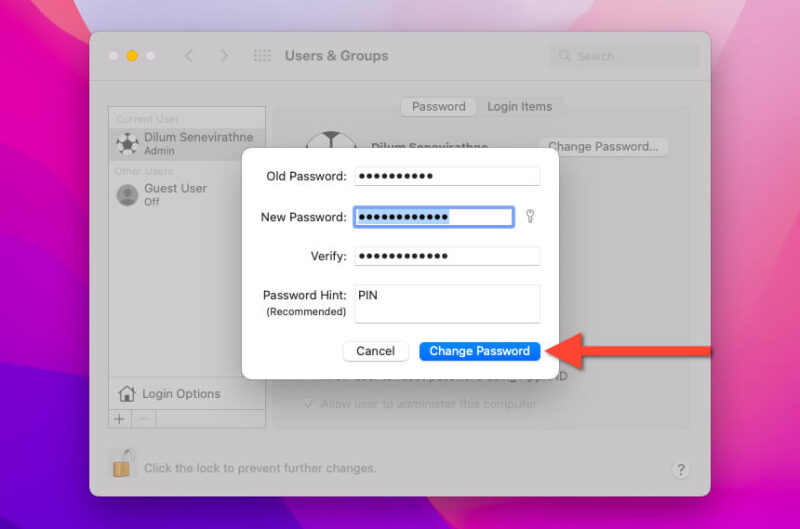Screen dimensions: 800x529
Task: Click the dimmed Change Password… button
Action: point(603,146)
